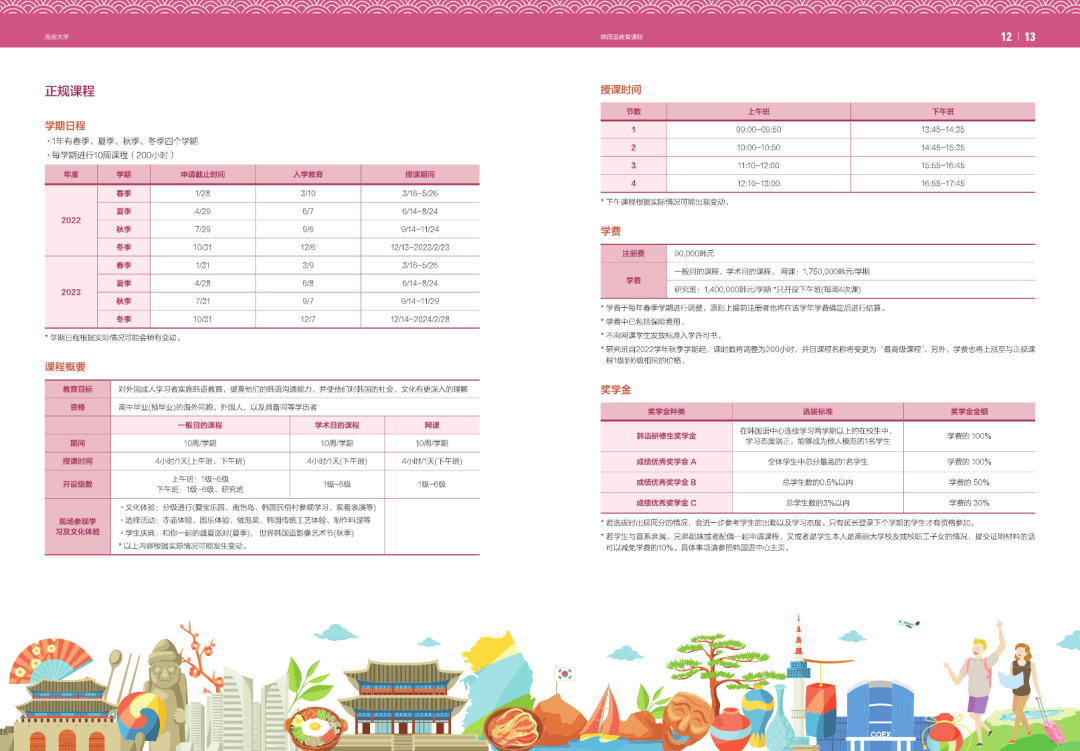Screen dimensions: 1080x751
Task: Click the 一般目的课程 column header
Action: [200, 425]
